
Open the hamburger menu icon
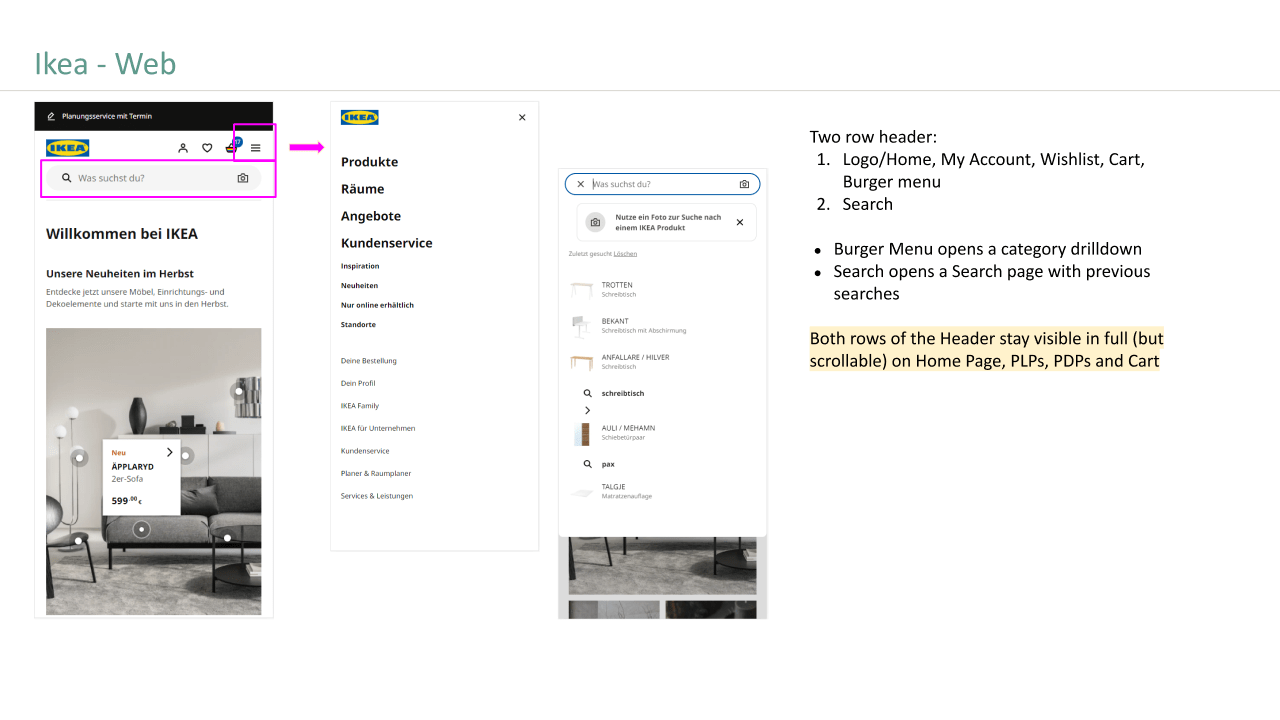[x=255, y=148]
